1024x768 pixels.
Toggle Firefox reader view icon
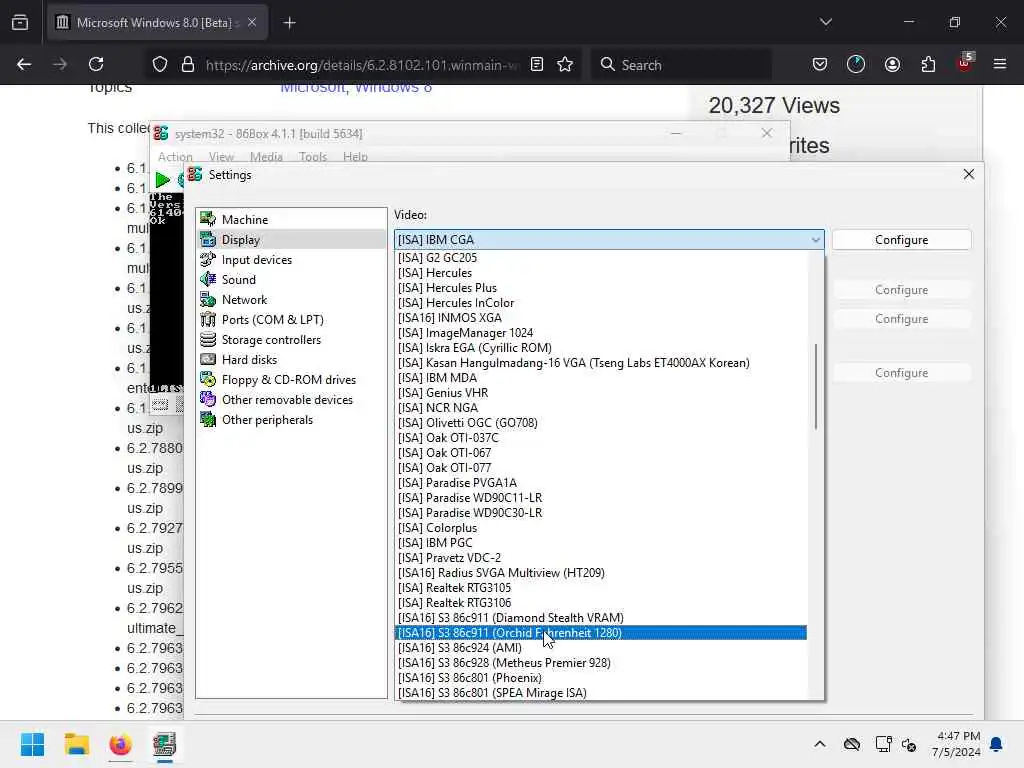point(537,64)
